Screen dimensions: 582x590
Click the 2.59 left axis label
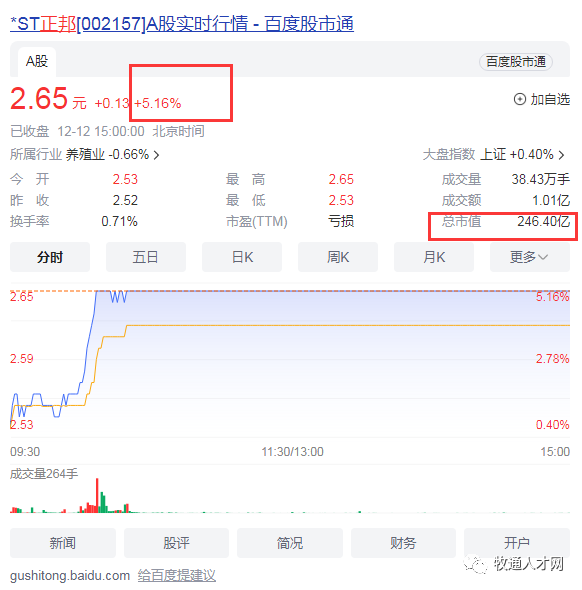[x=21, y=359]
